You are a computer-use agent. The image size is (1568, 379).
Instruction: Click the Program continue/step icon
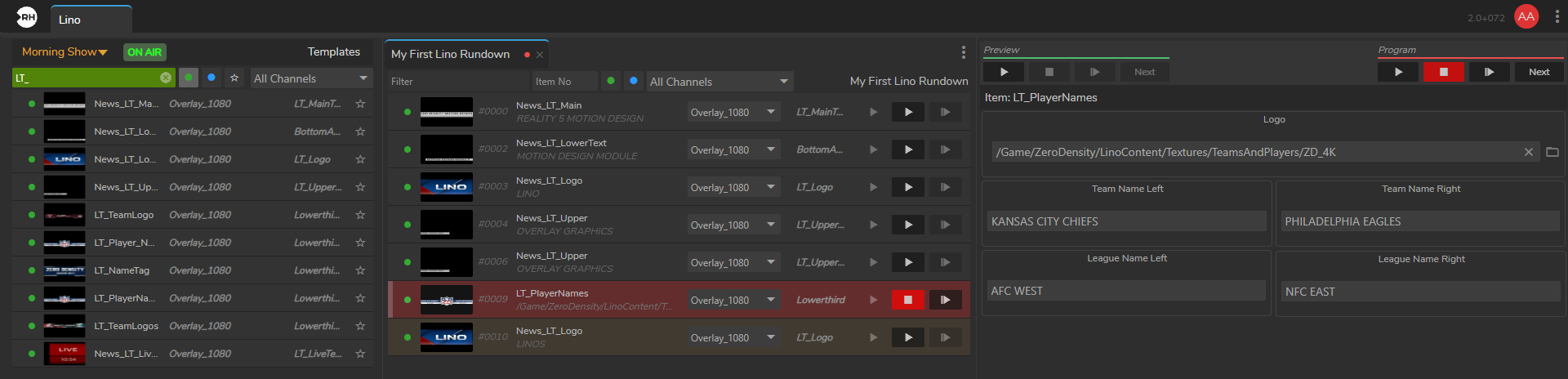click(x=1489, y=72)
